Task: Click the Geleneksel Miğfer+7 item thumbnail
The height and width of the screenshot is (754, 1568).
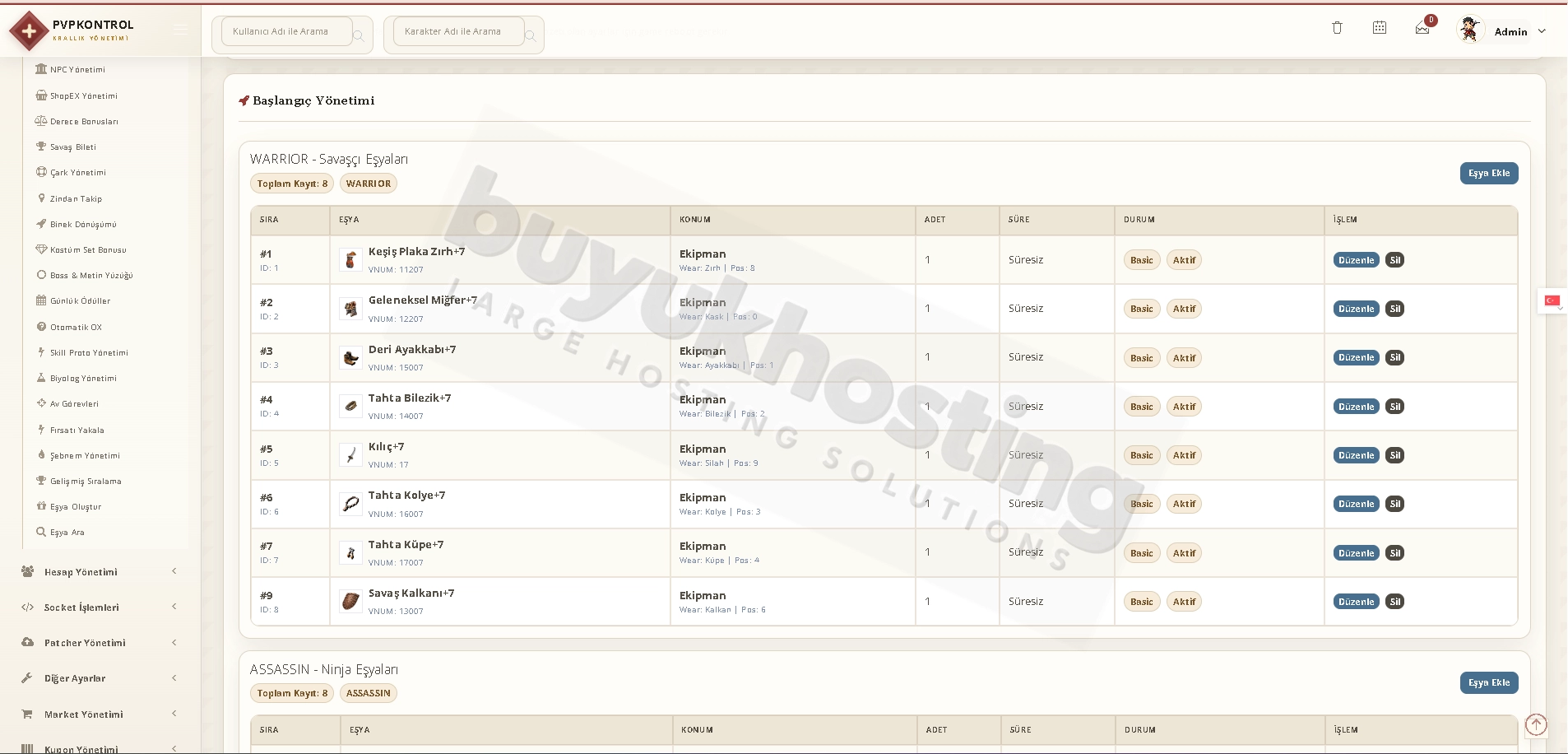Action: click(x=350, y=309)
